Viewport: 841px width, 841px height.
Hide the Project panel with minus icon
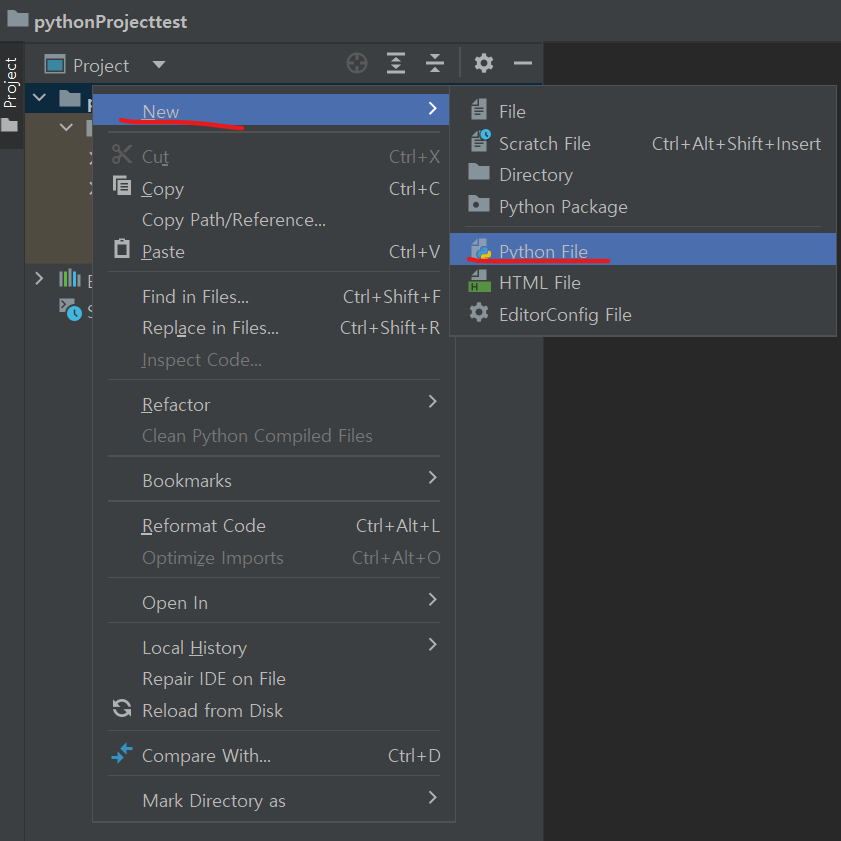tap(522, 63)
